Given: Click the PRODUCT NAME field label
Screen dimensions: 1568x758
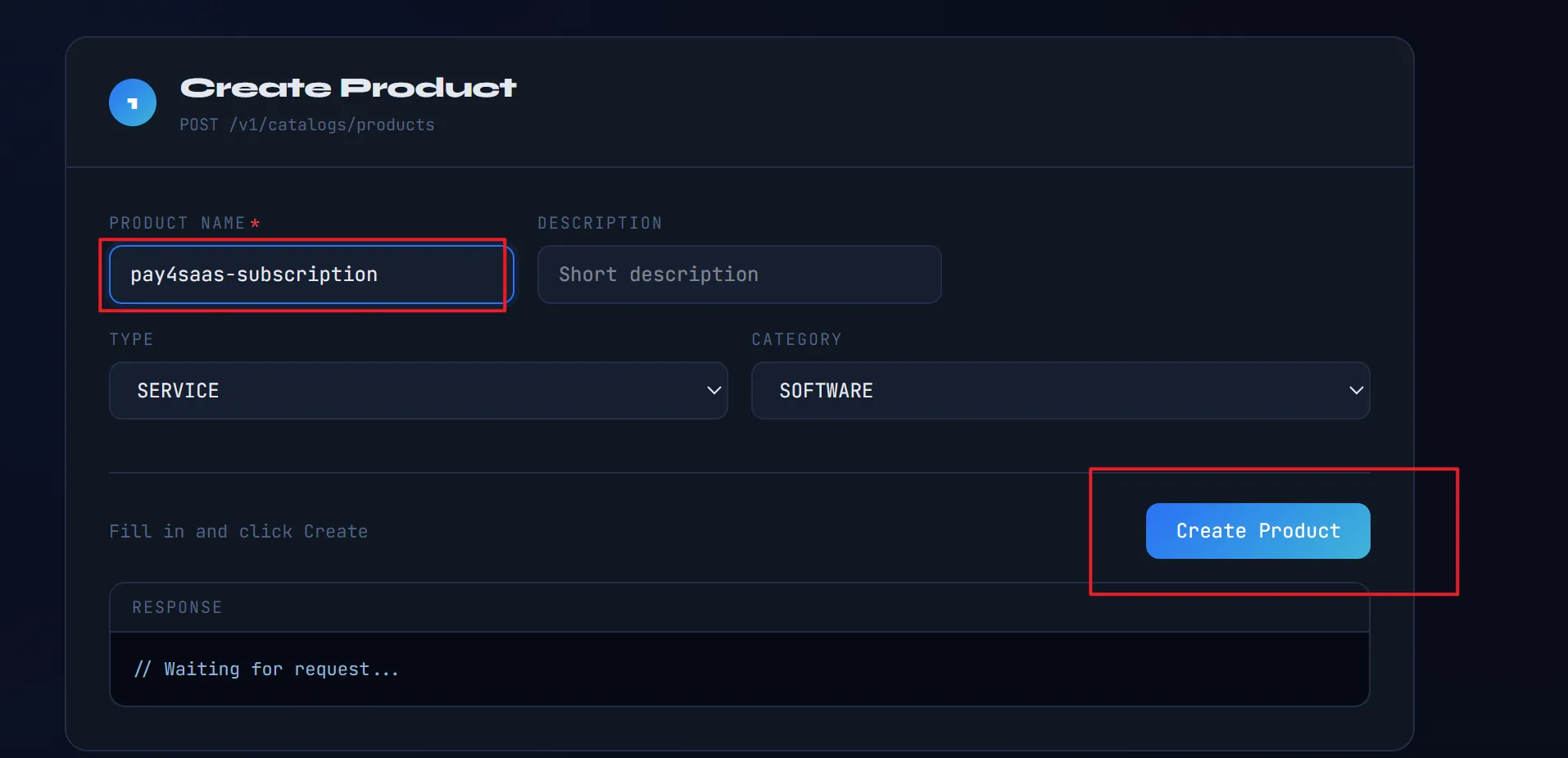Looking at the screenshot, I should [x=177, y=223].
